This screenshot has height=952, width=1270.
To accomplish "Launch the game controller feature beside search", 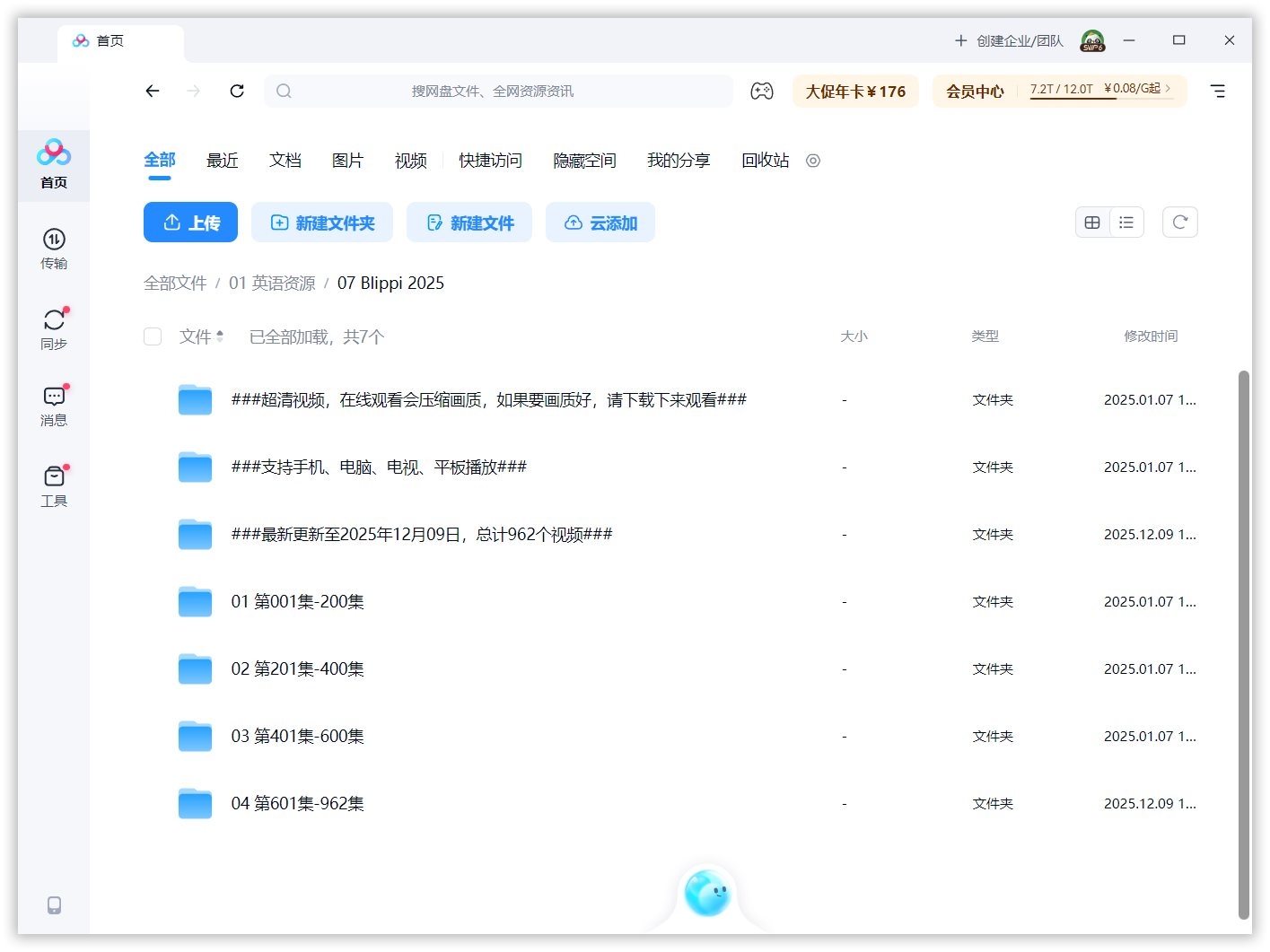I will tap(762, 91).
